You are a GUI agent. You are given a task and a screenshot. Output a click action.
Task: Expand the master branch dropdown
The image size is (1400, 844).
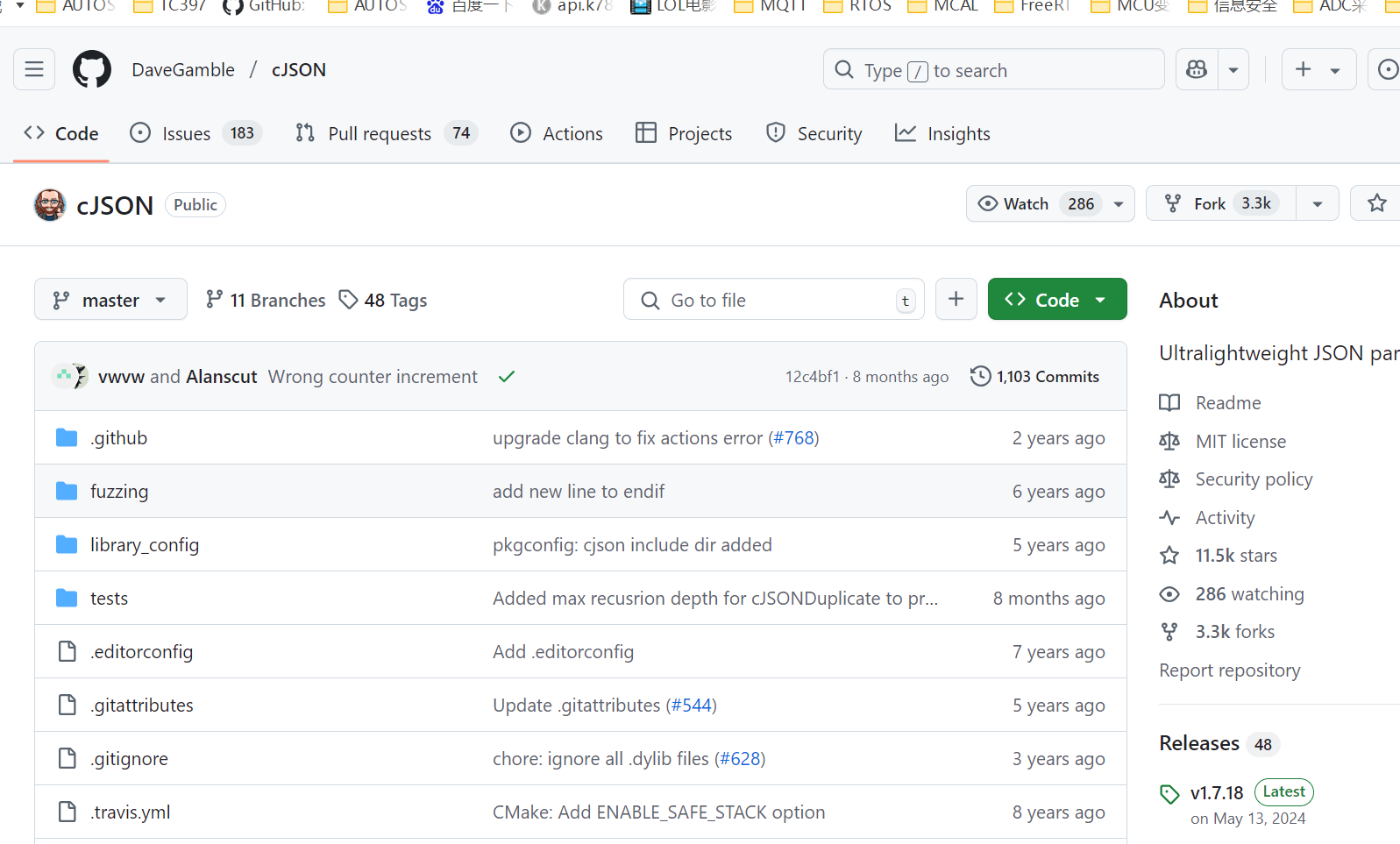tap(110, 300)
